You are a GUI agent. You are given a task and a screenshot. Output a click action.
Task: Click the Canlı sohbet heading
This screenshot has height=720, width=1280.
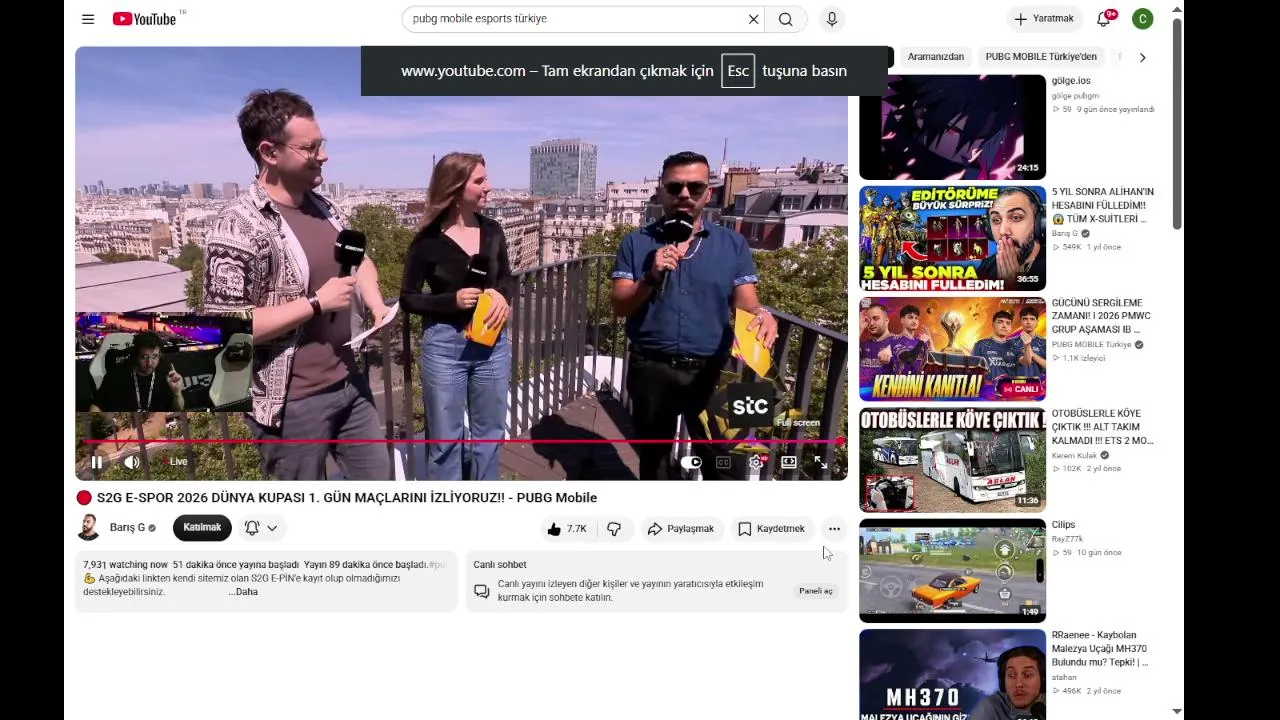click(500, 565)
